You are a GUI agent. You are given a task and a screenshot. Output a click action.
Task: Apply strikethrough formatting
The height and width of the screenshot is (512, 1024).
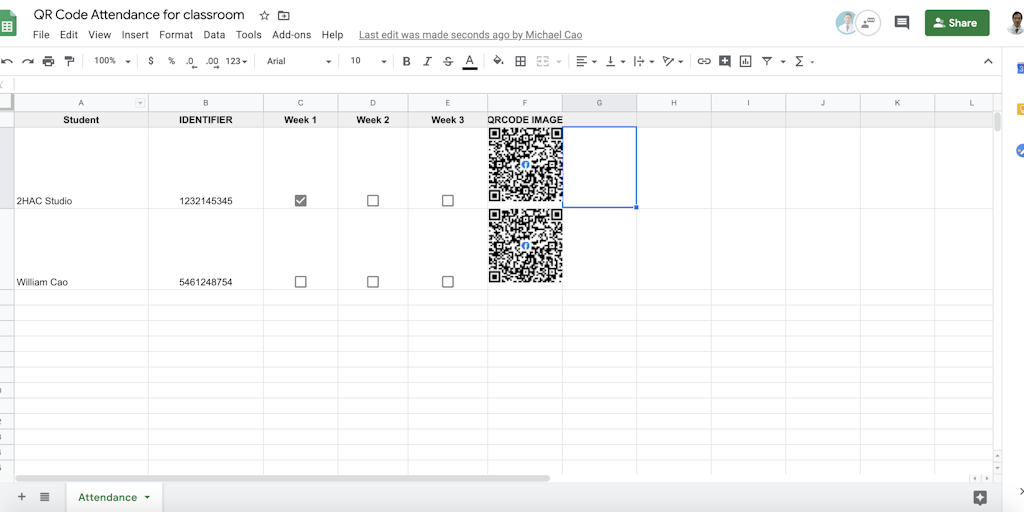448,61
